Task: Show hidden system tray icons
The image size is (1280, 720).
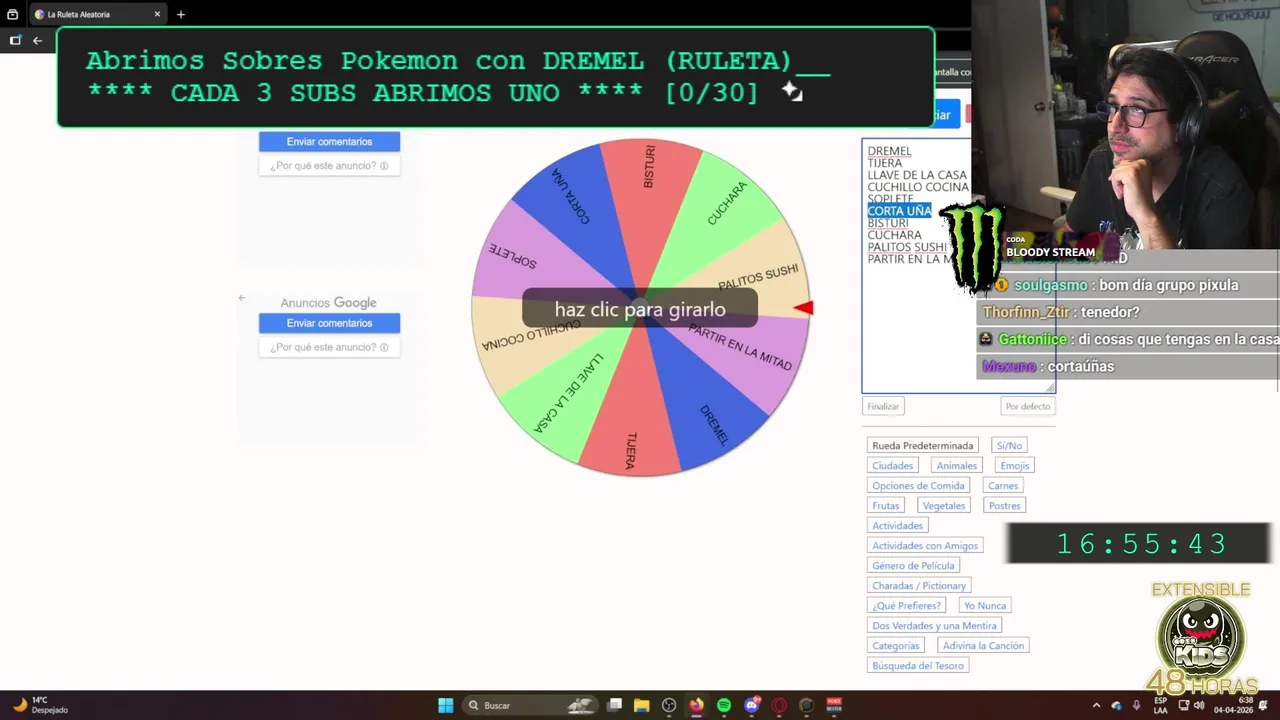Action: coord(1096,706)
